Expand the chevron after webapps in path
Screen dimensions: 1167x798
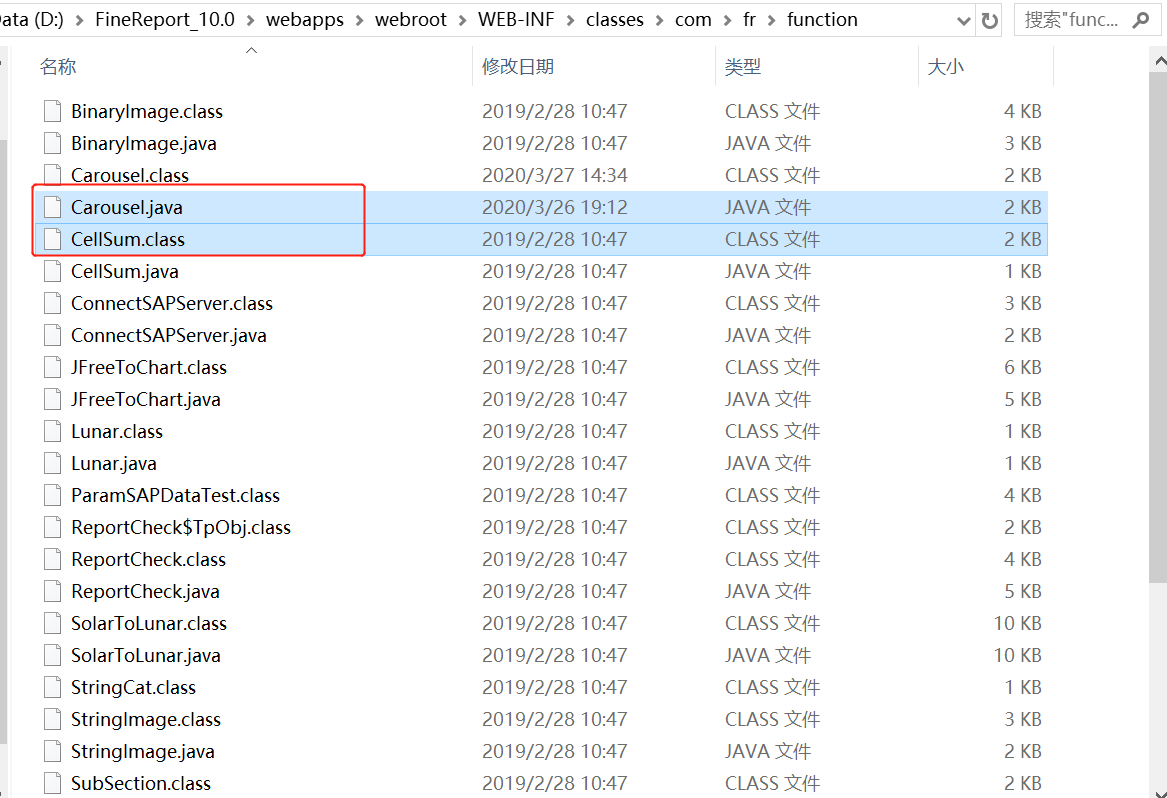click(x=359, y=20)
